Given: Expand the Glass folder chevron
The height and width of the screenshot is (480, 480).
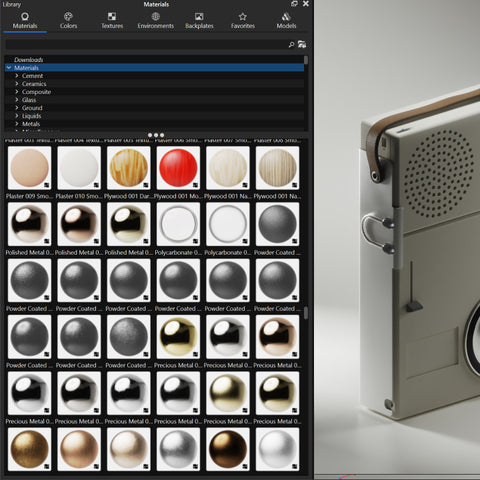Looking at the screenshot, I should (x=17, y=100).
